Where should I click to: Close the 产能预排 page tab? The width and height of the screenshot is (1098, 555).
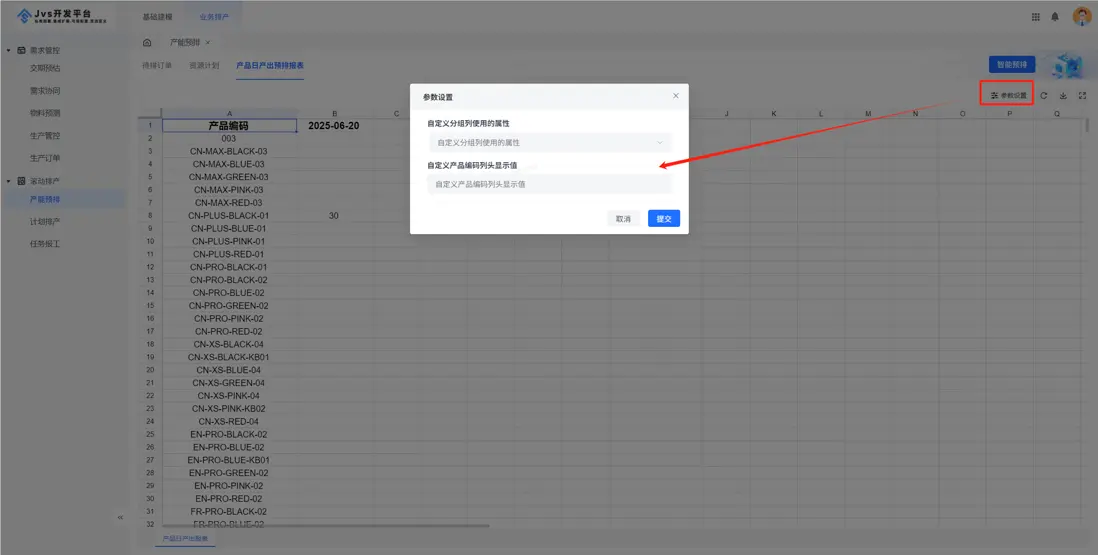point(208,43)
